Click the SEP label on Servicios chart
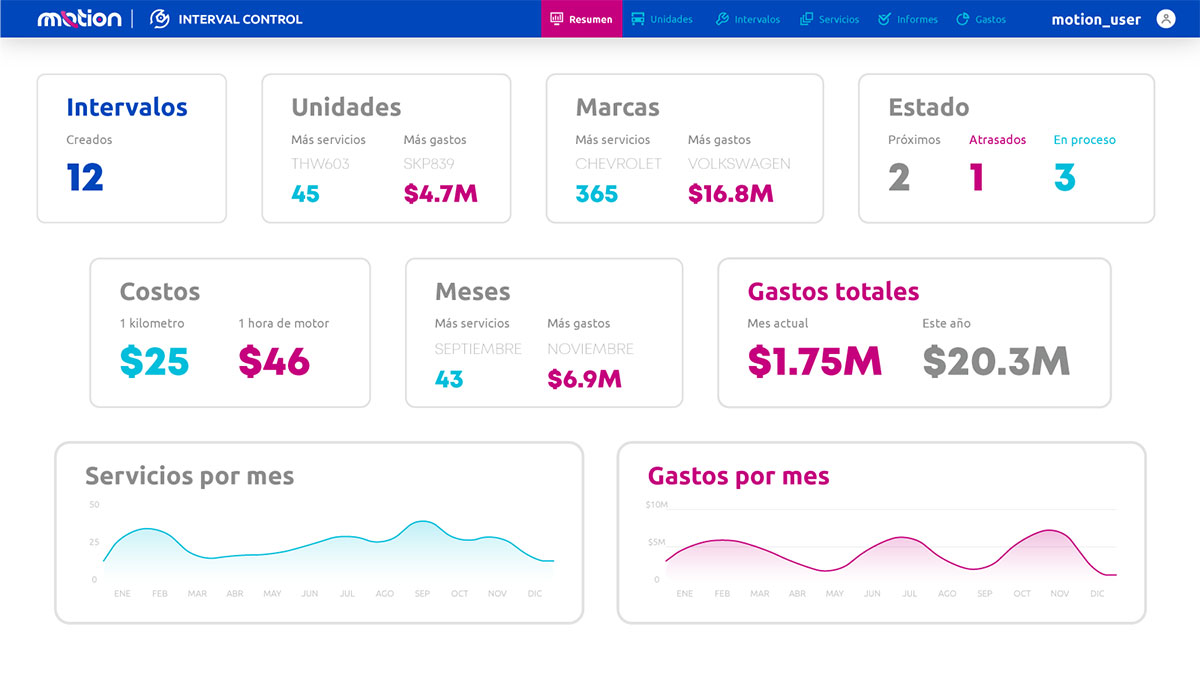This screenshot has height=675, width=1200. [x=422, y=594]
